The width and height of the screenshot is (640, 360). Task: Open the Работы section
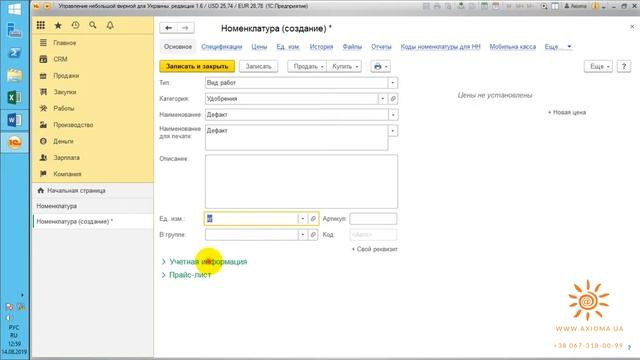pos(64,108)
